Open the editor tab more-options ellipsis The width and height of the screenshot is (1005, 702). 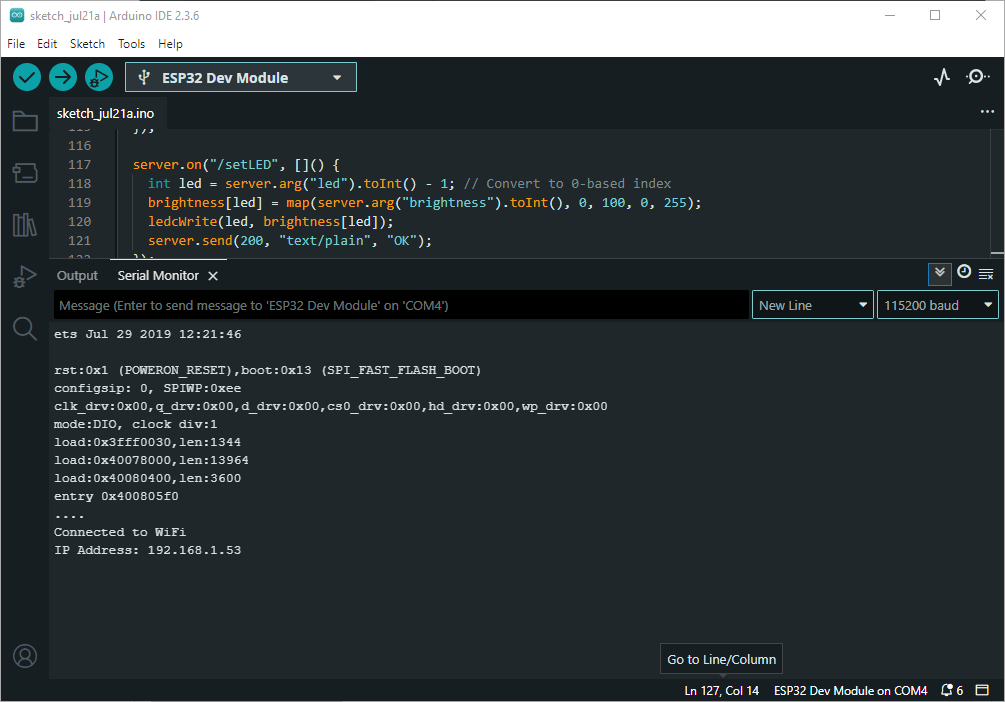[x=987, y=112]
